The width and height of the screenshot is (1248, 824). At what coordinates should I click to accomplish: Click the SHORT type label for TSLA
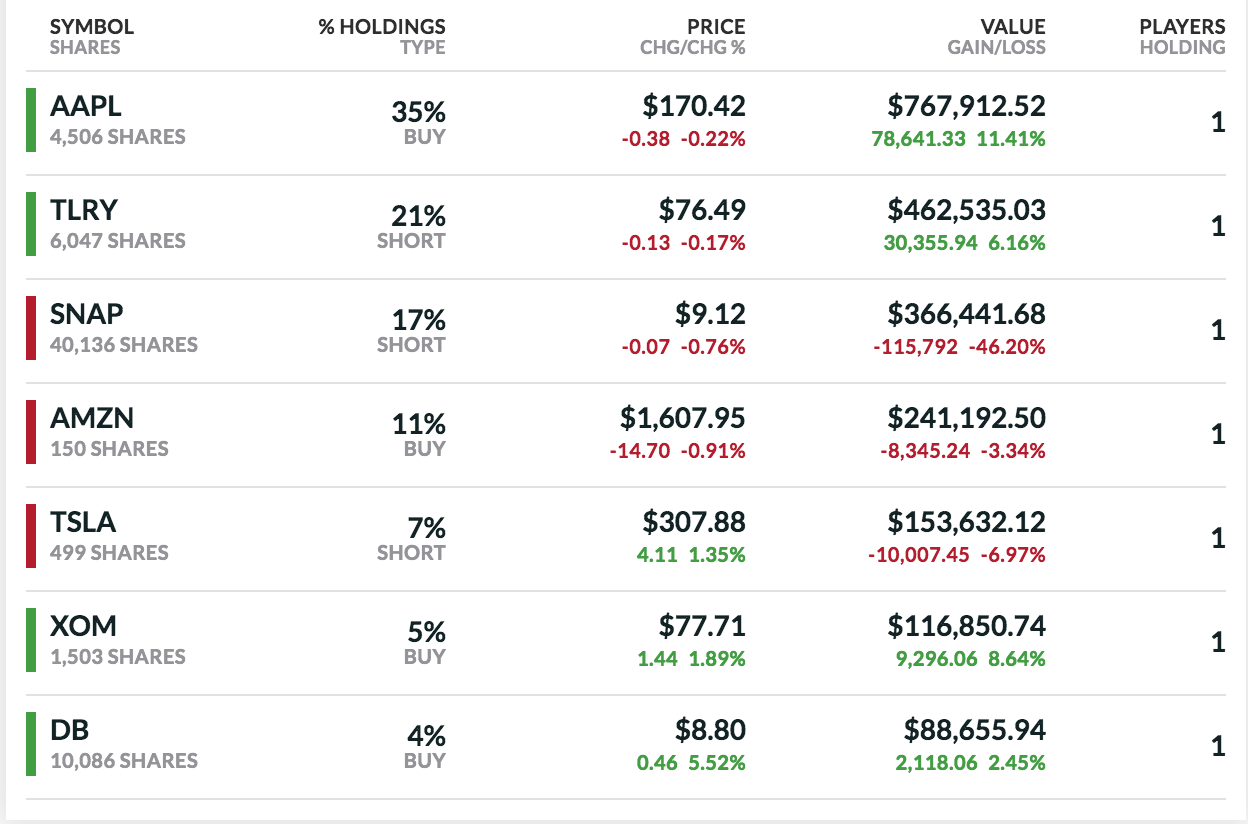tap(411, 553)
